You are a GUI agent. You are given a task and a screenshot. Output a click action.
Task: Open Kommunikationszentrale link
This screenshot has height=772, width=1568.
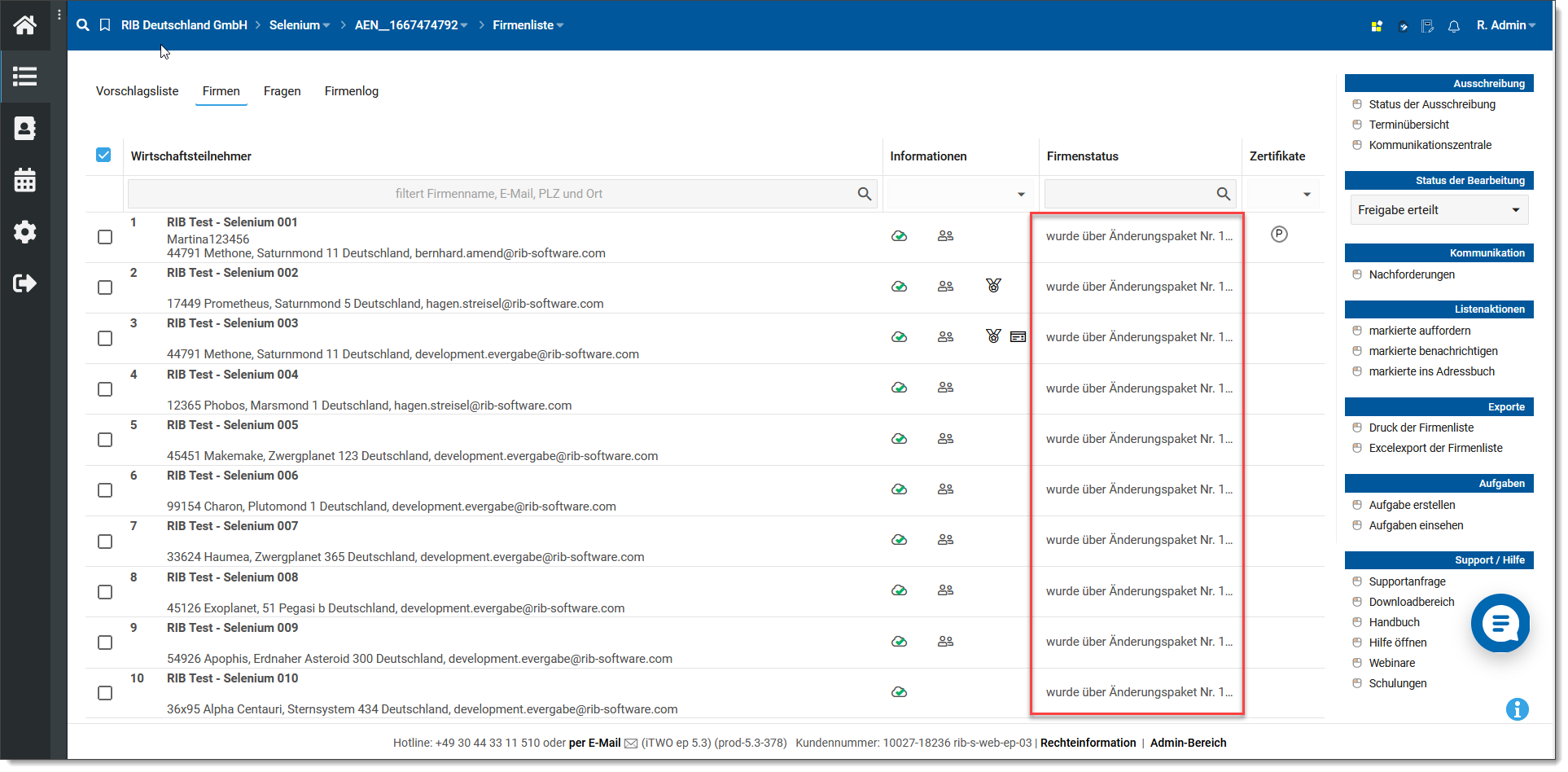(1430, 145)
